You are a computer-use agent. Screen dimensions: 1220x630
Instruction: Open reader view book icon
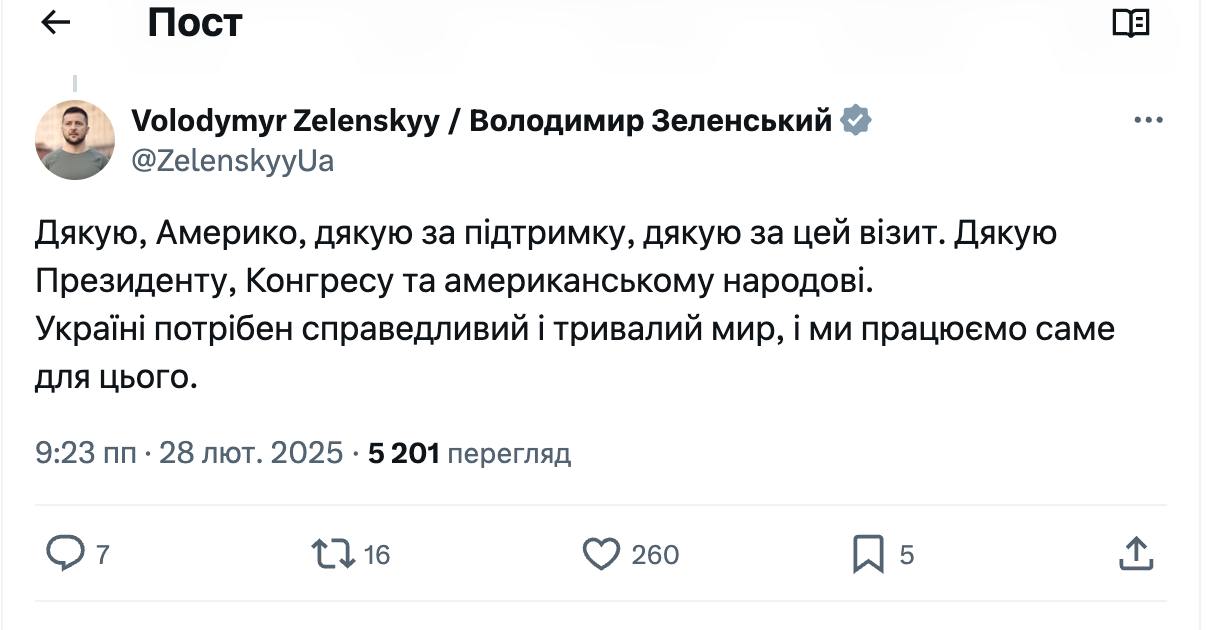coord(1131,23)
